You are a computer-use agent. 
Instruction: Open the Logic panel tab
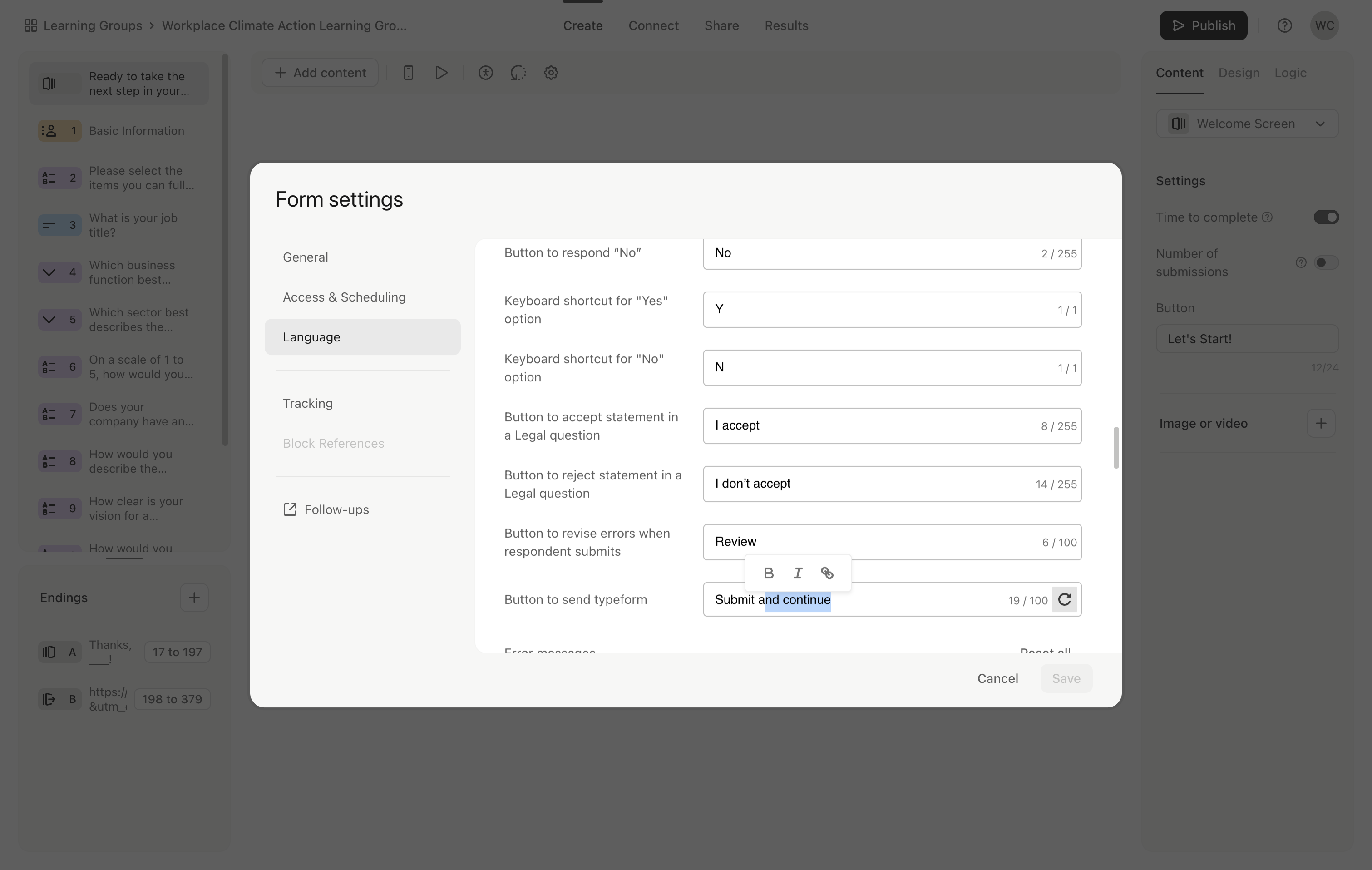click(x=1290, y=73)
